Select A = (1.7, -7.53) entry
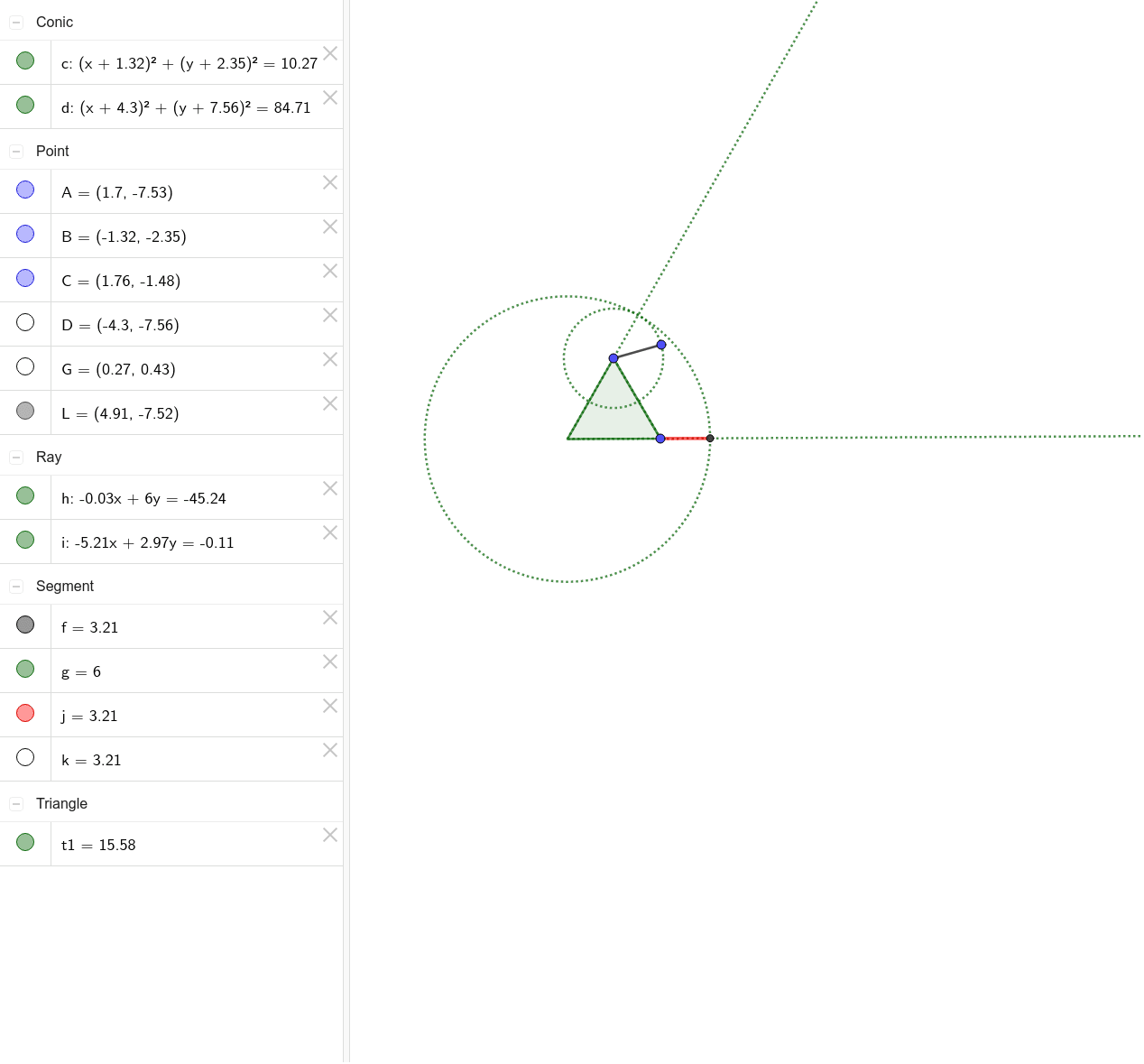Image resolution: width=1144 pixels, height=1064 pixels. 117,193
